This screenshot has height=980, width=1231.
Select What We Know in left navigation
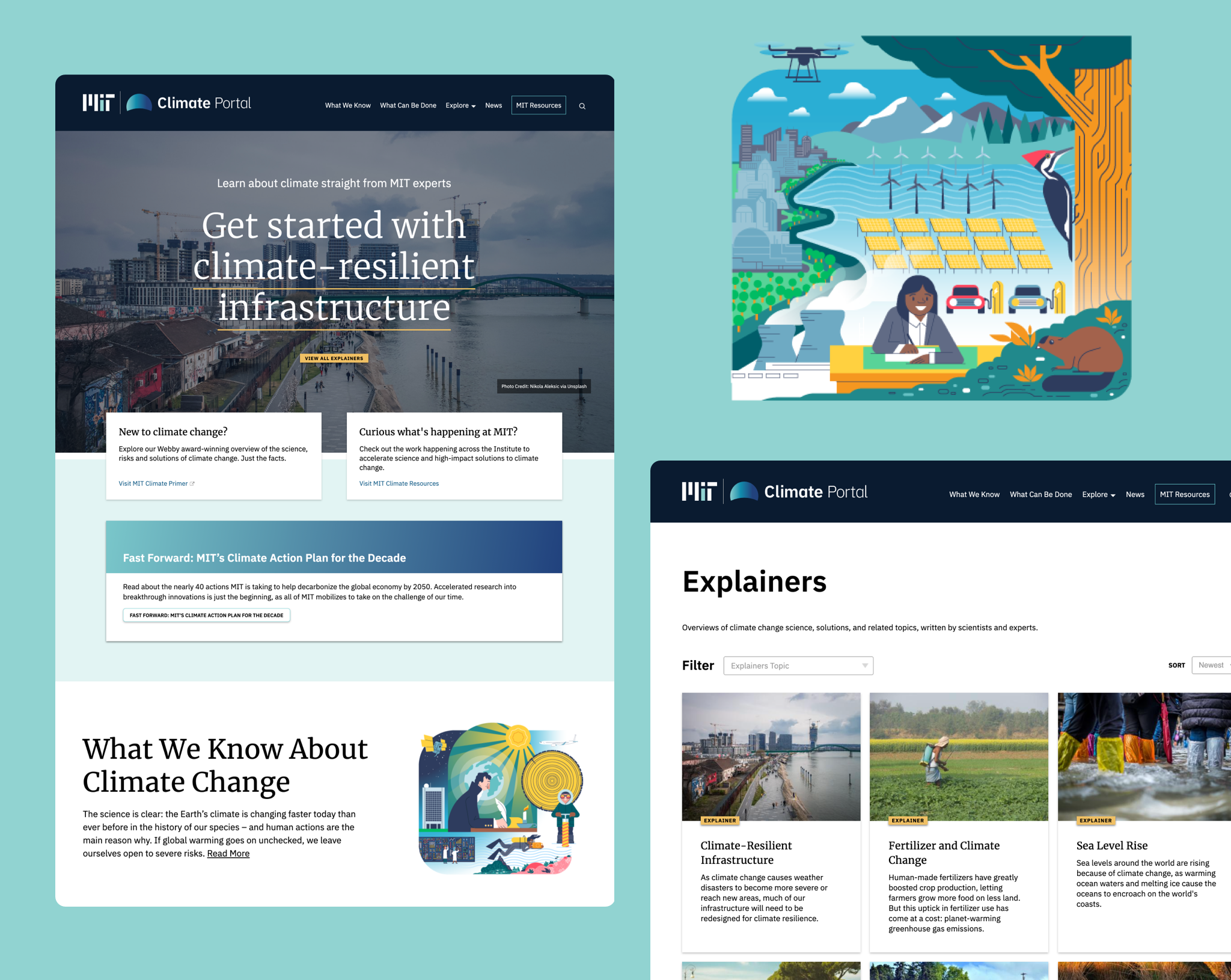[x=347, y=106]
